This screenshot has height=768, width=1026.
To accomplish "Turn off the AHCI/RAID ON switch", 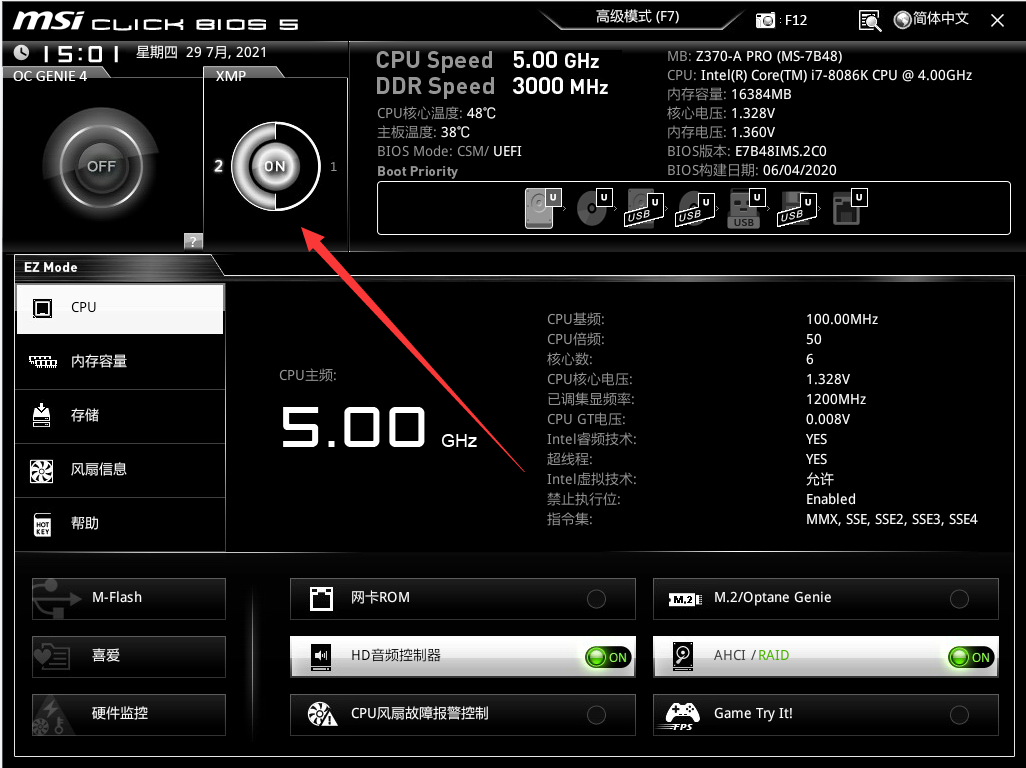I will pyautogui.click(x=971, y=657).
